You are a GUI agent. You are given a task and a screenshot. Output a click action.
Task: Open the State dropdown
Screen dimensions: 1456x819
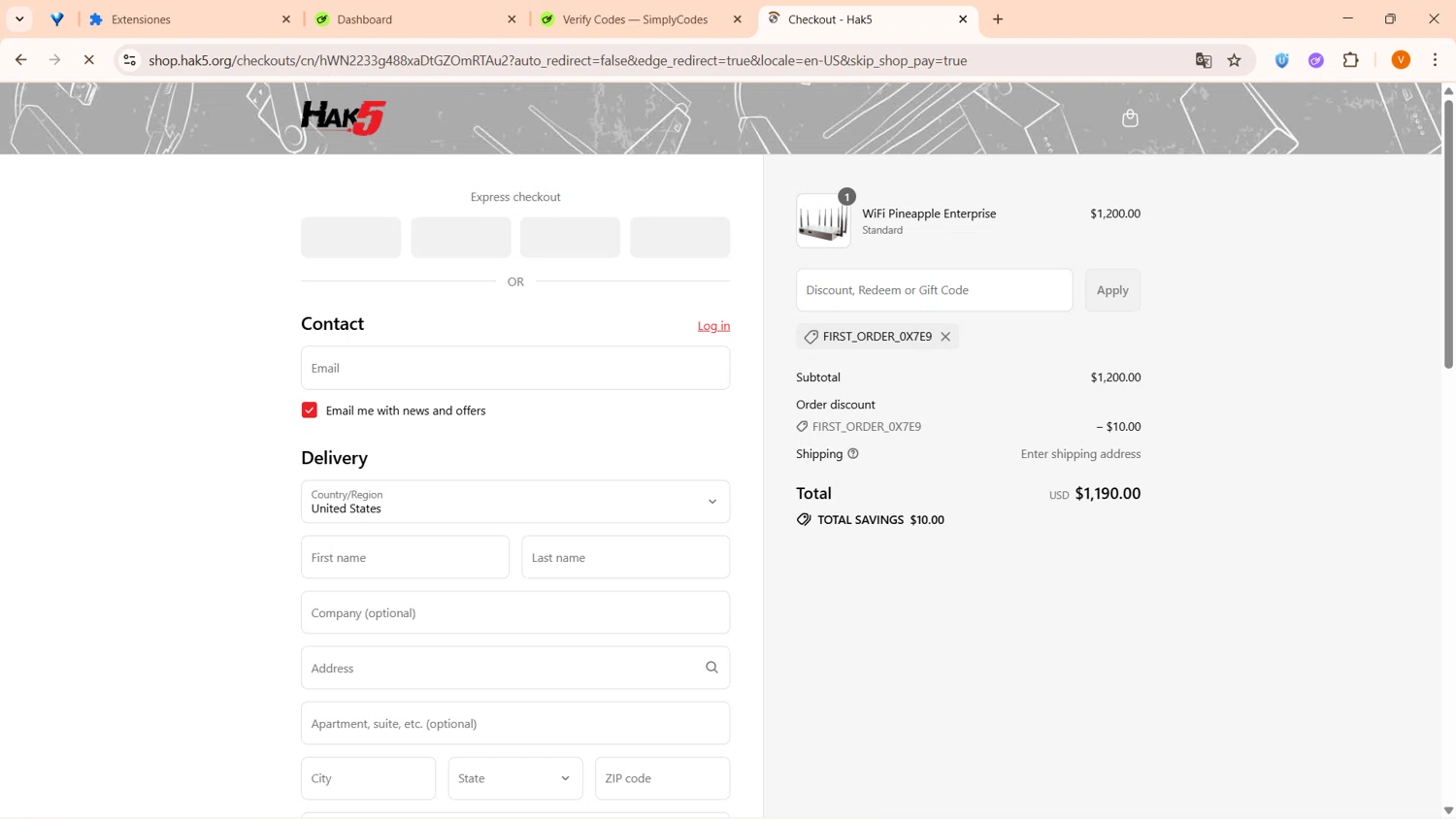point(515,778)
